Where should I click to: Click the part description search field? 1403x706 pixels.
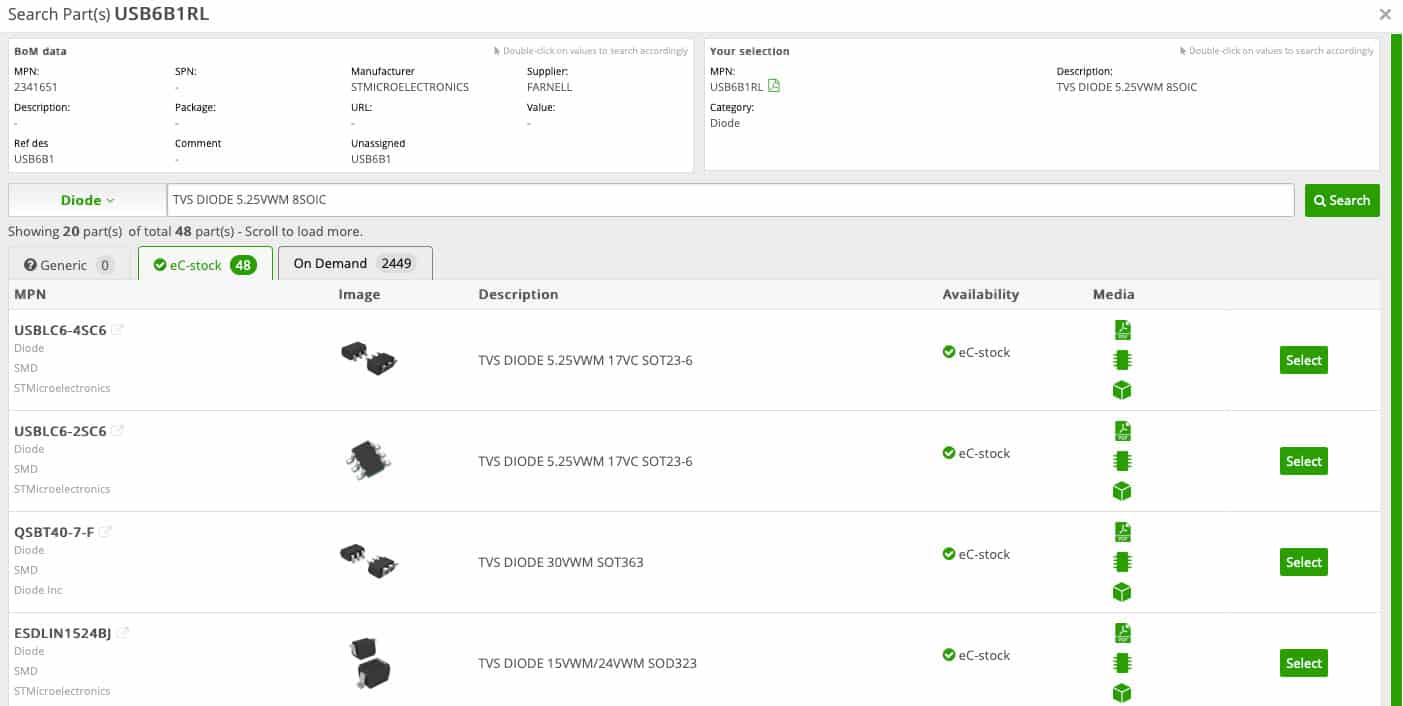[x=730, y=200]
